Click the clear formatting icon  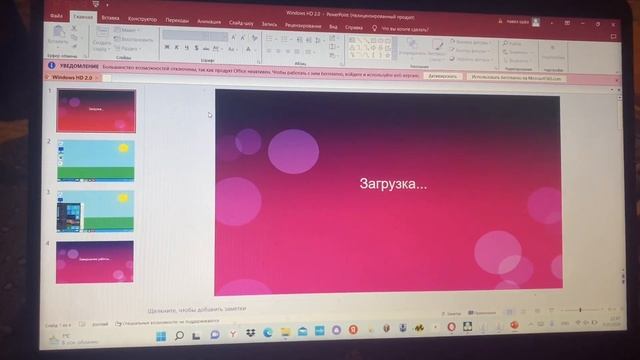(254, 38)
